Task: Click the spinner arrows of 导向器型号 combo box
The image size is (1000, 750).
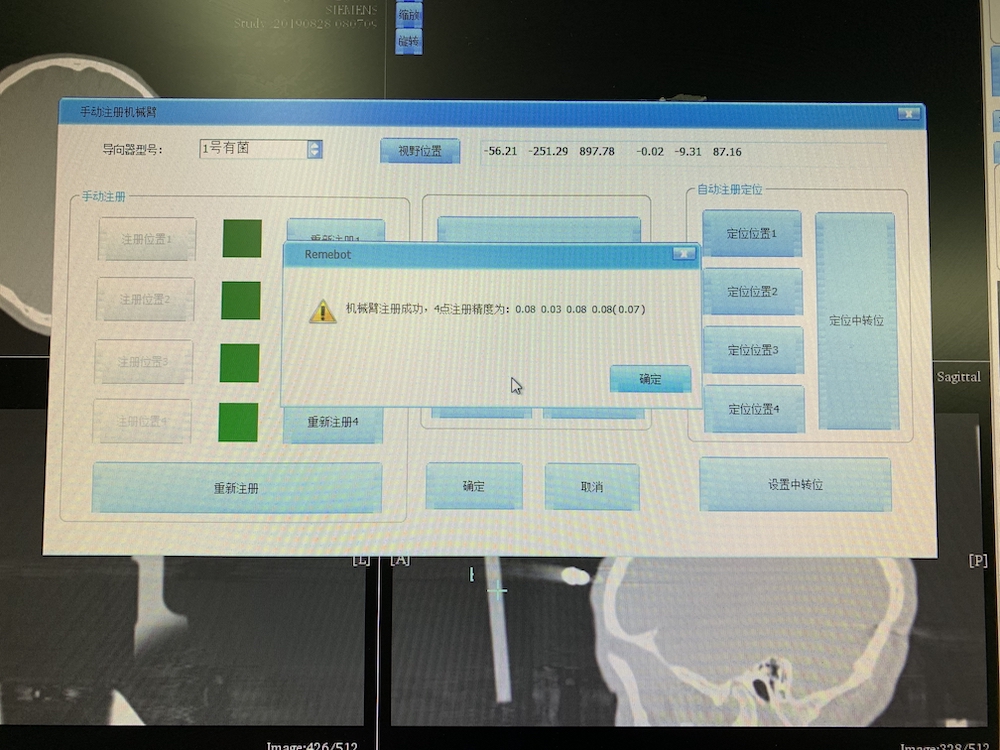Action: click(315, 149)
